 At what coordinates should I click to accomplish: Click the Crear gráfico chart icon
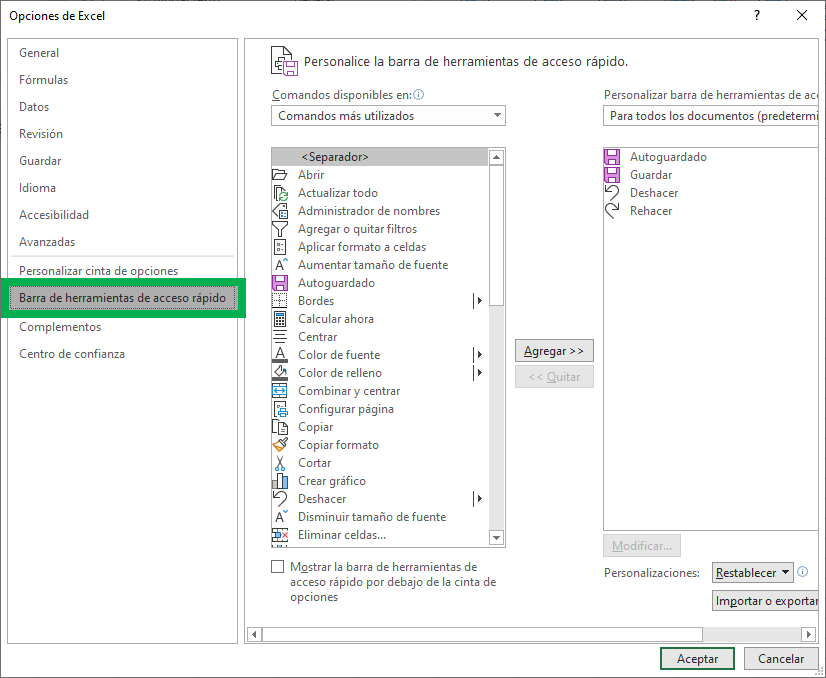280,480
